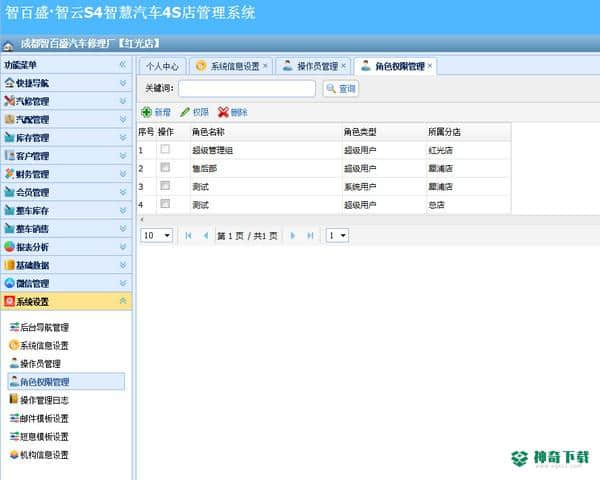
Task: Check the box for row 3
Action: [x=165, y=186]
